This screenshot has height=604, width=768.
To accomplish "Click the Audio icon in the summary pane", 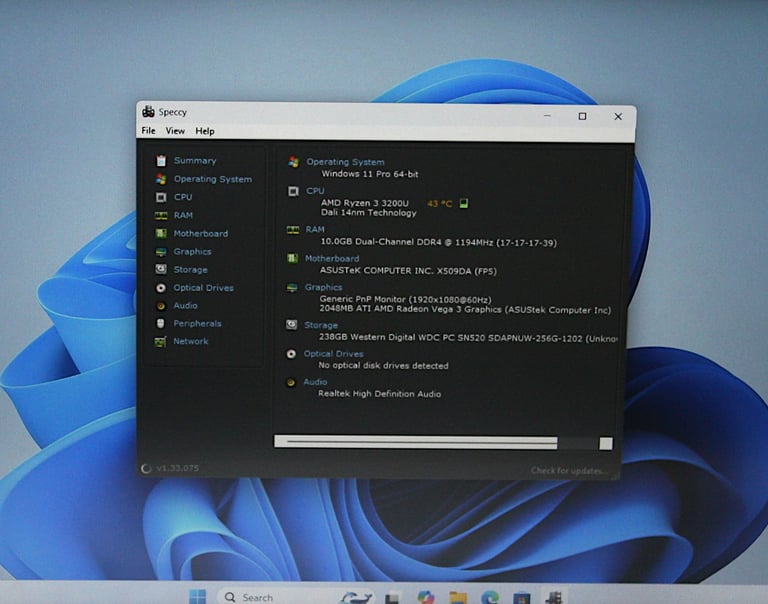I will click(x=291, y=382).
